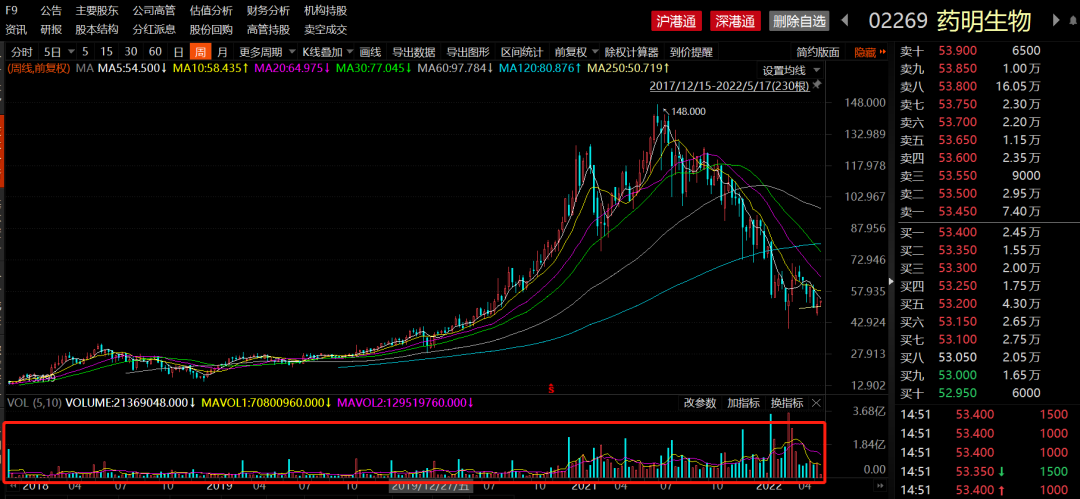
Task: Click 改参数 to change indicator parameters
Action: click(700, 403)
